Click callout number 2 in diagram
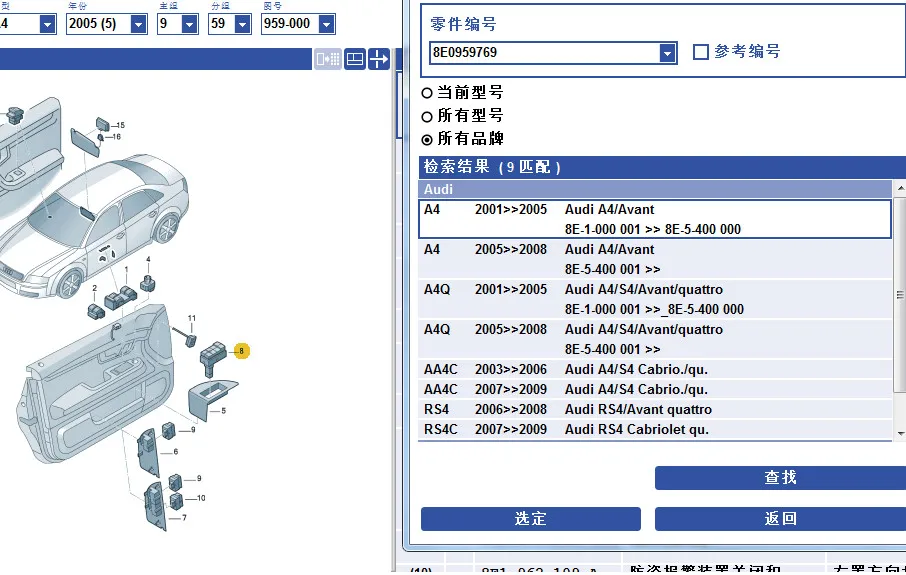906x575 pixels. (95, 287)
